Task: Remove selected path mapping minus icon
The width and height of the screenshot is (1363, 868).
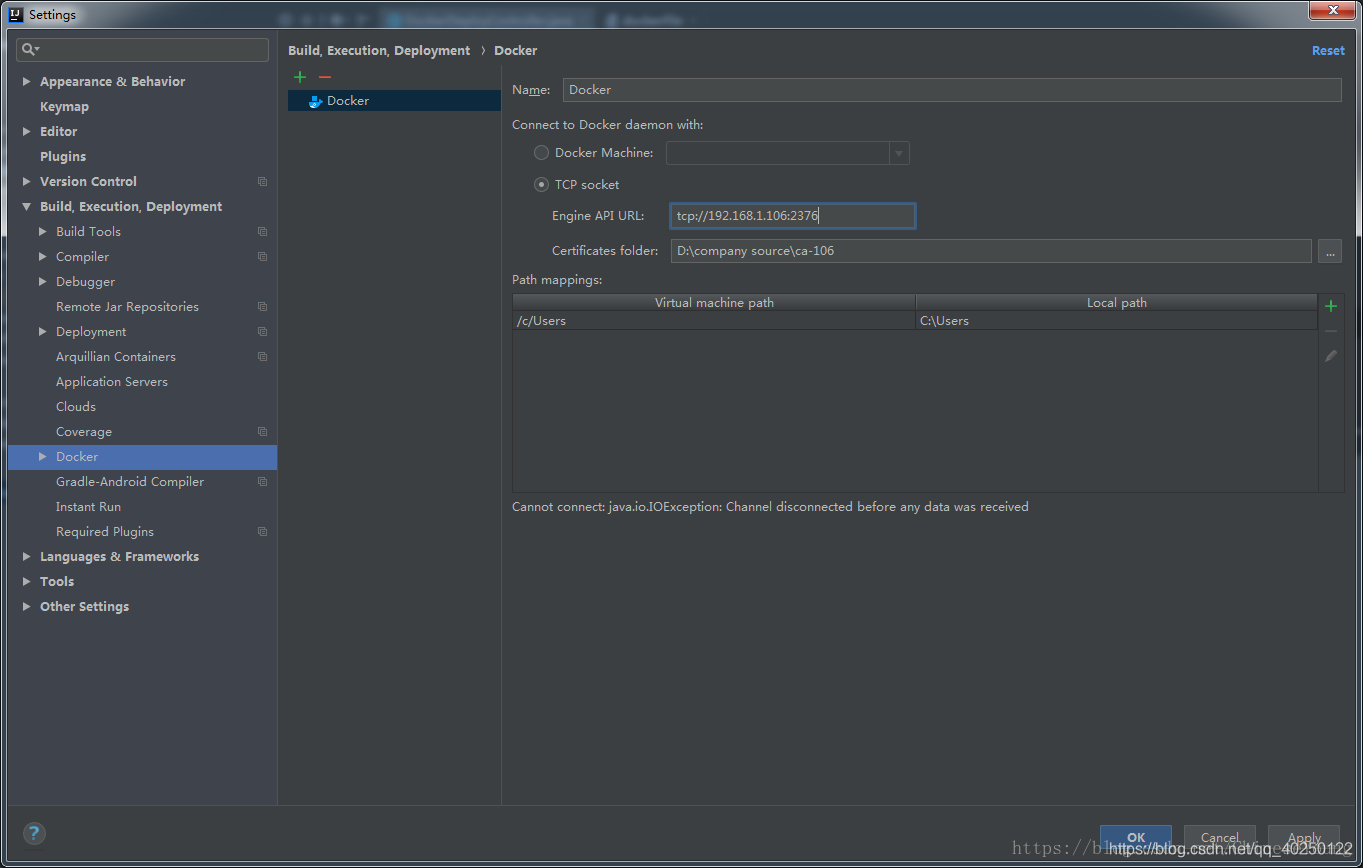Action: click(1331, 331)
